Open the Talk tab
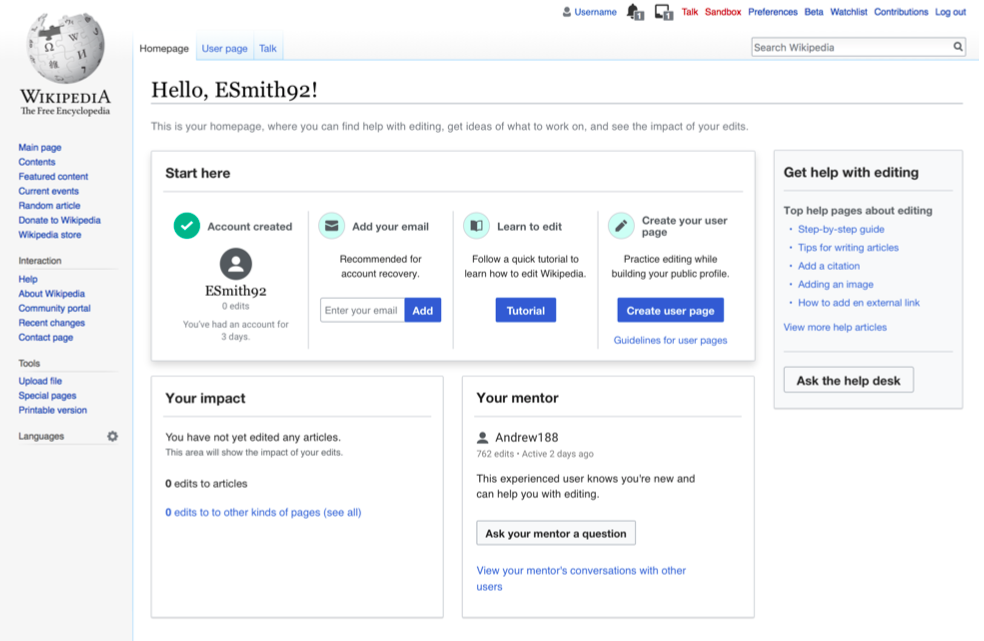 tap(268, 48)
